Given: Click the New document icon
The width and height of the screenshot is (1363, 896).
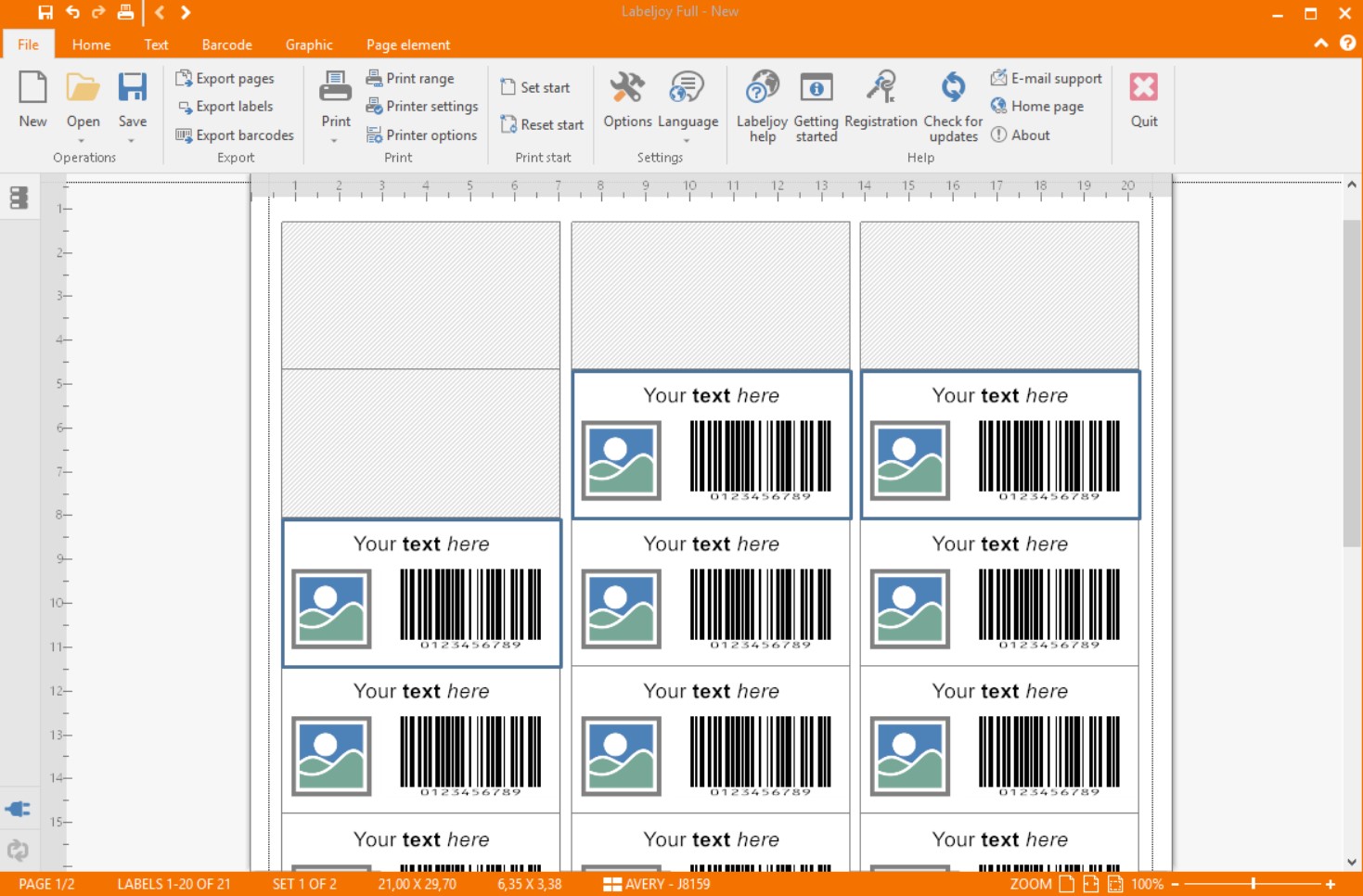Looking at the screenshot, I should [32, 88].
